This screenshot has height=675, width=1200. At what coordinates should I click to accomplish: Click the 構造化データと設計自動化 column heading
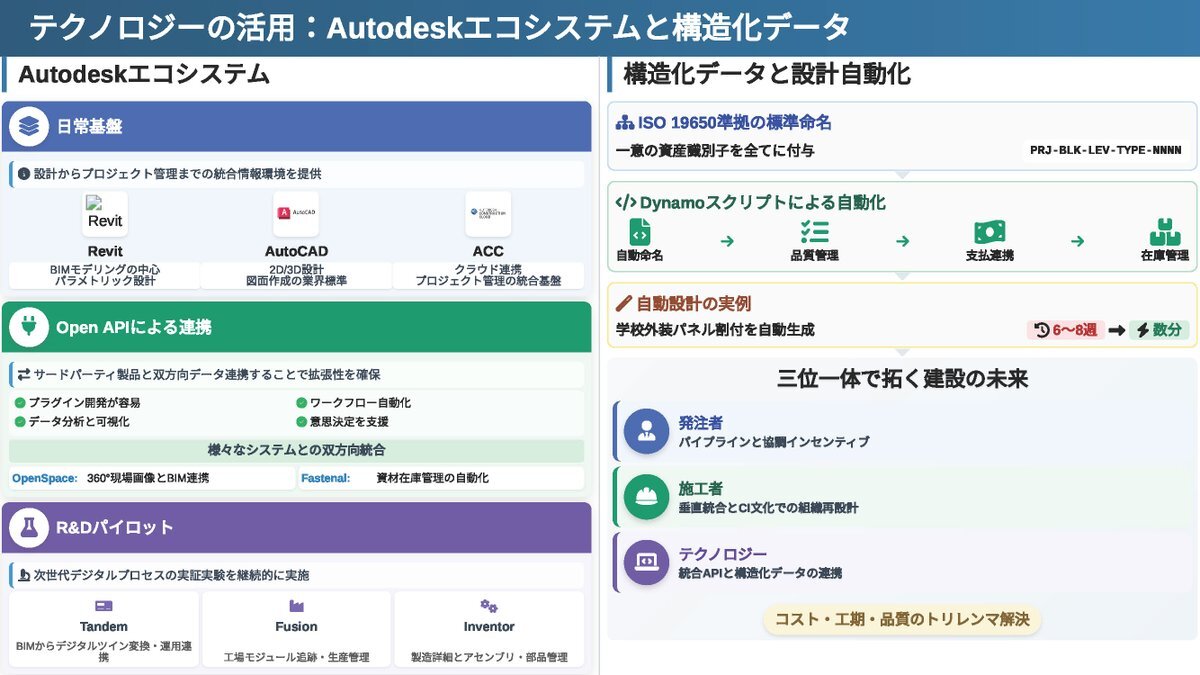767,76
